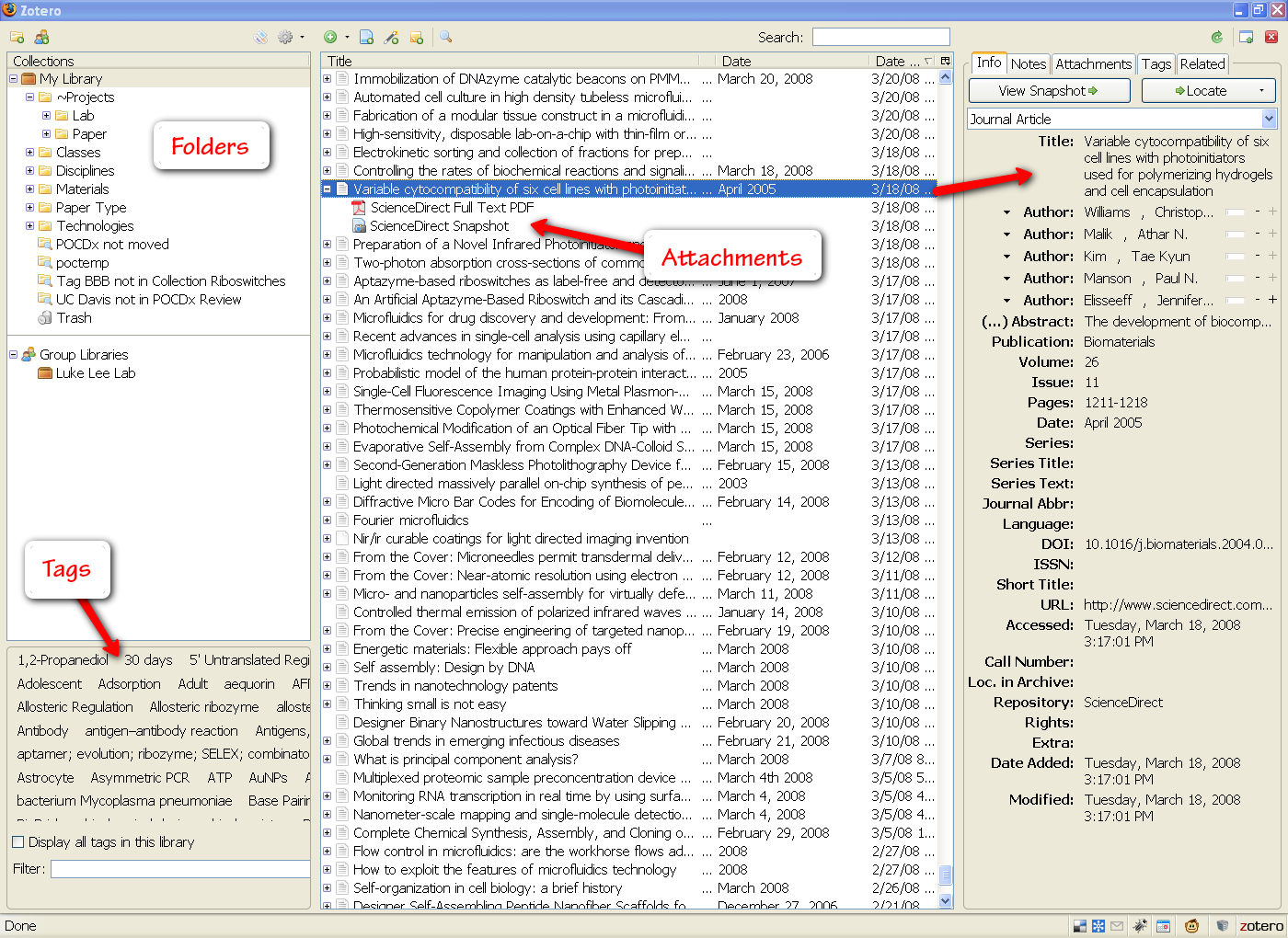Sort by the Date column header

point(792,62)
